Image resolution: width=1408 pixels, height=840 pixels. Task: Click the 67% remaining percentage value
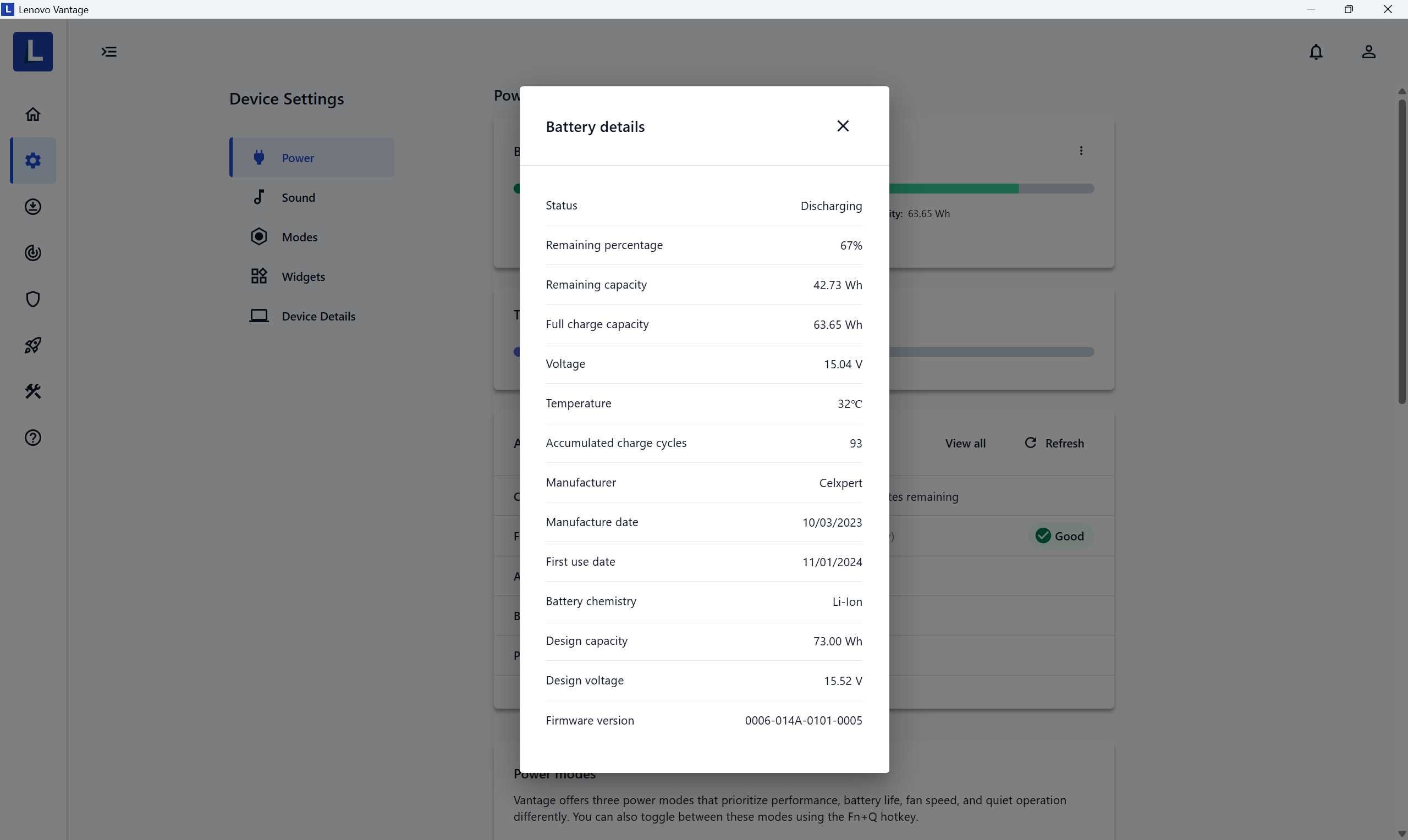(x=850, y=245)
